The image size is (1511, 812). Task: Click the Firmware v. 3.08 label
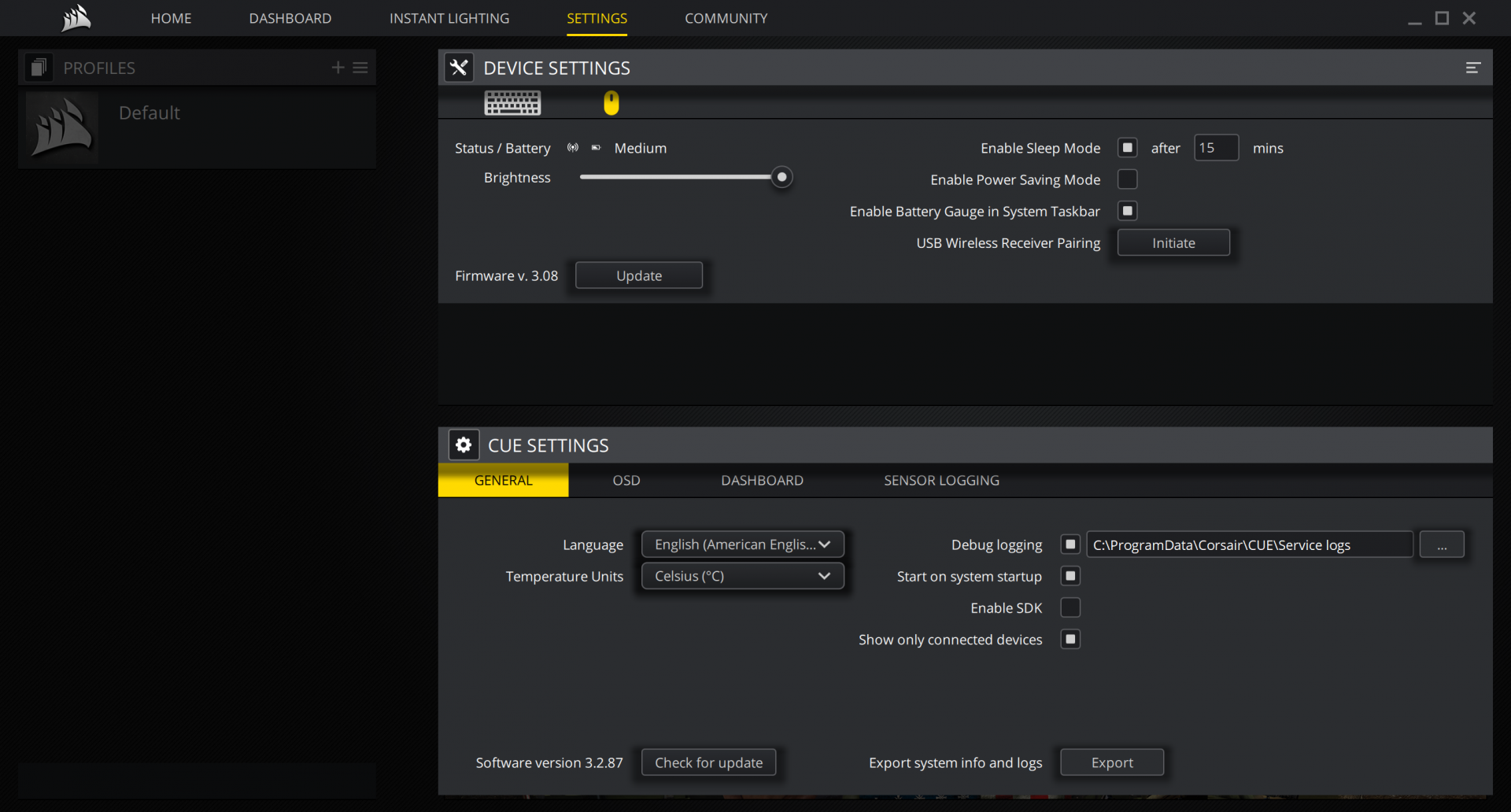pyautogui.click(x=507, y=275)
